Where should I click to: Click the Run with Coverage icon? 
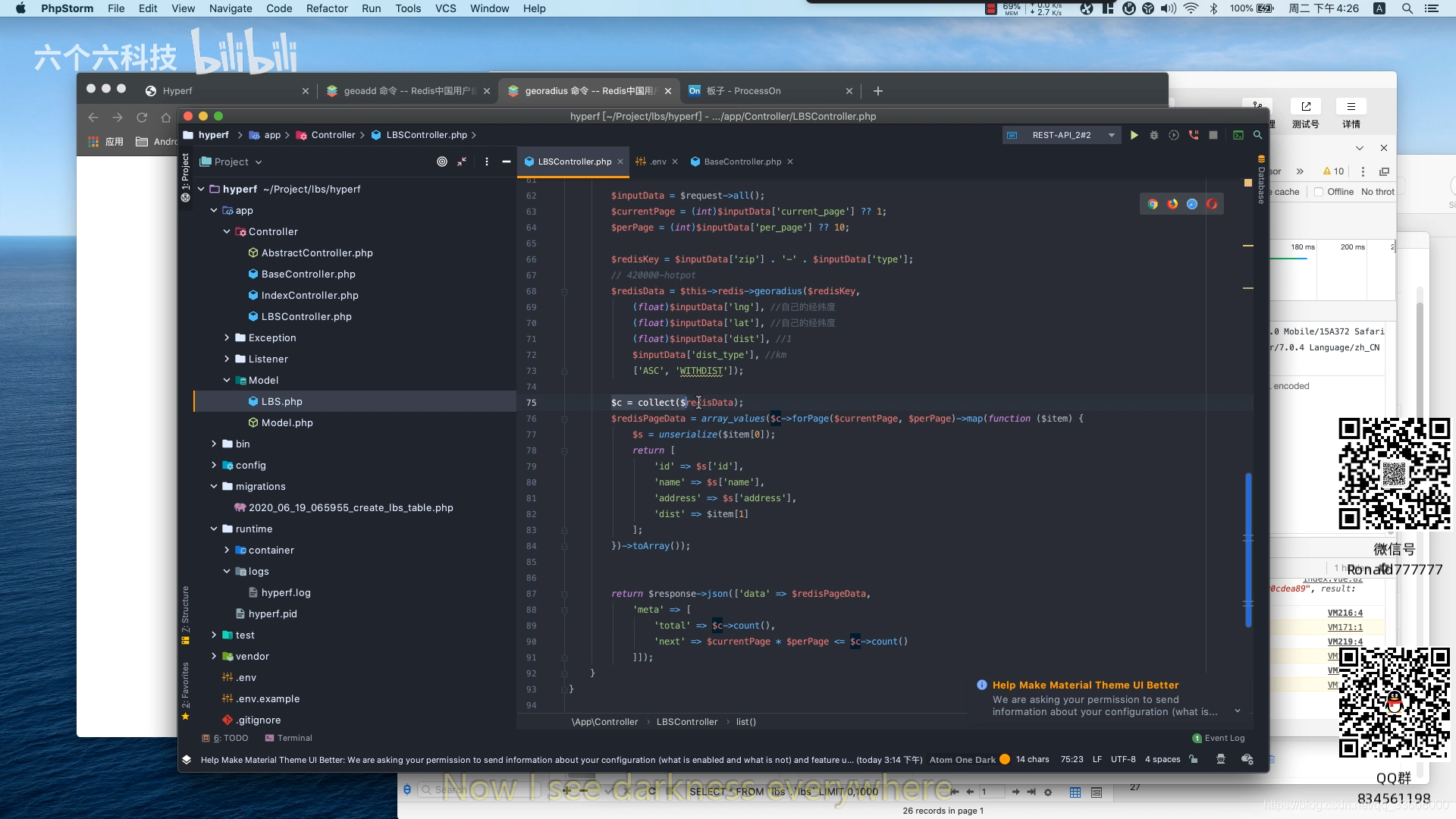point(1174,135)
